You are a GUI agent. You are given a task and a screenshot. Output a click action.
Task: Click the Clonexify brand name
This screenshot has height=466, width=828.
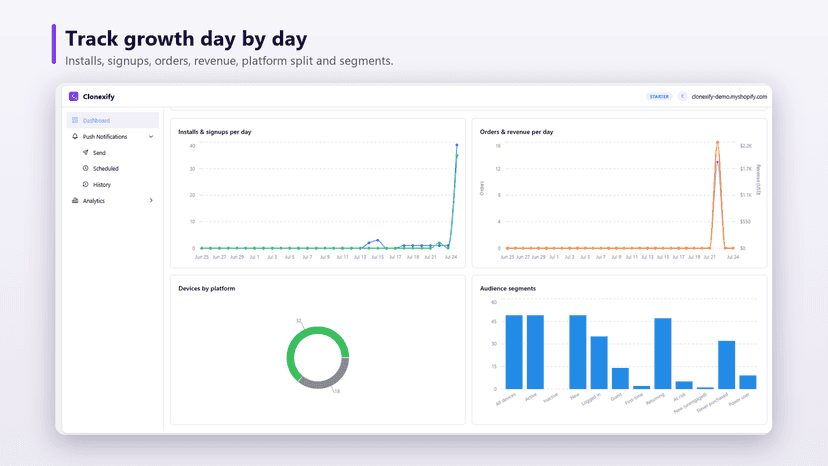(x=99, y=97)
